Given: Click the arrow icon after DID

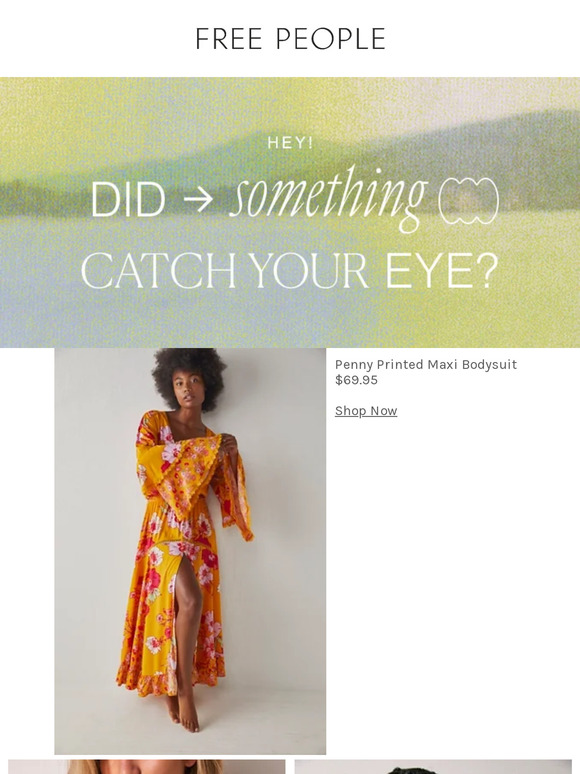Looking at the screenshot, I should point(198,199).
